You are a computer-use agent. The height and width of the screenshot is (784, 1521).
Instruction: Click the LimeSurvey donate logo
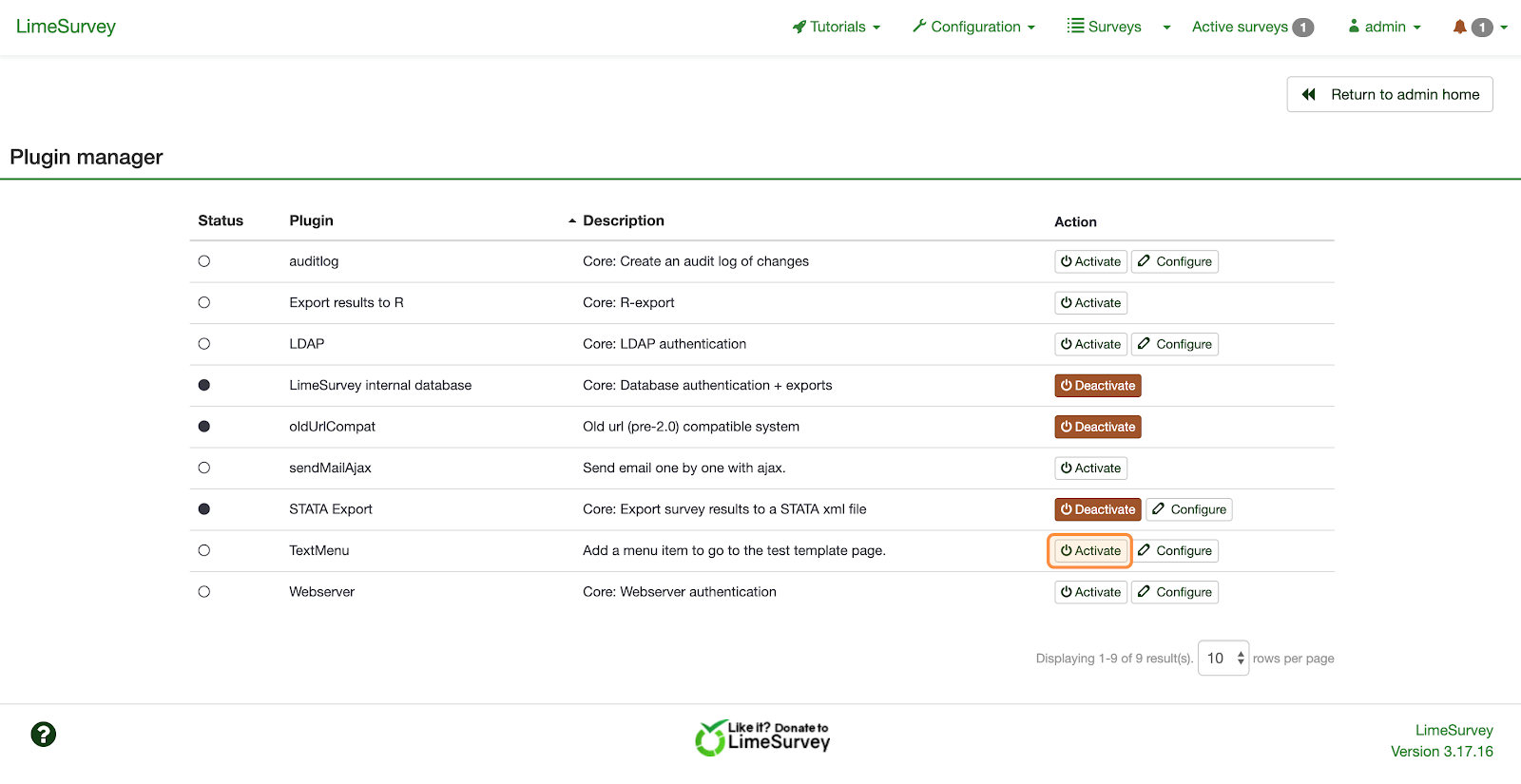click(x=762, y=737)
